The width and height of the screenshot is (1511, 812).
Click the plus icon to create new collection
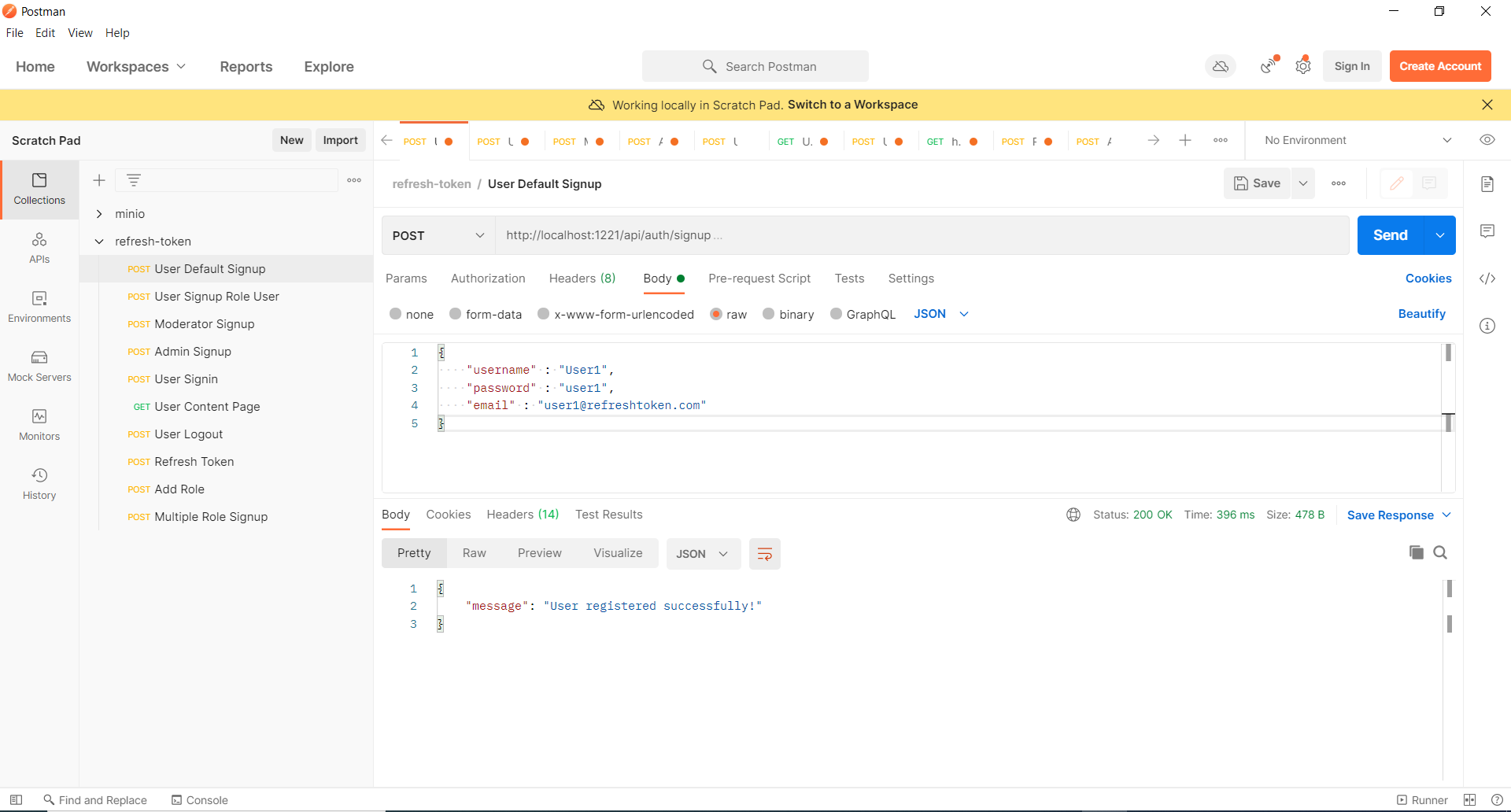click(99, 180)
